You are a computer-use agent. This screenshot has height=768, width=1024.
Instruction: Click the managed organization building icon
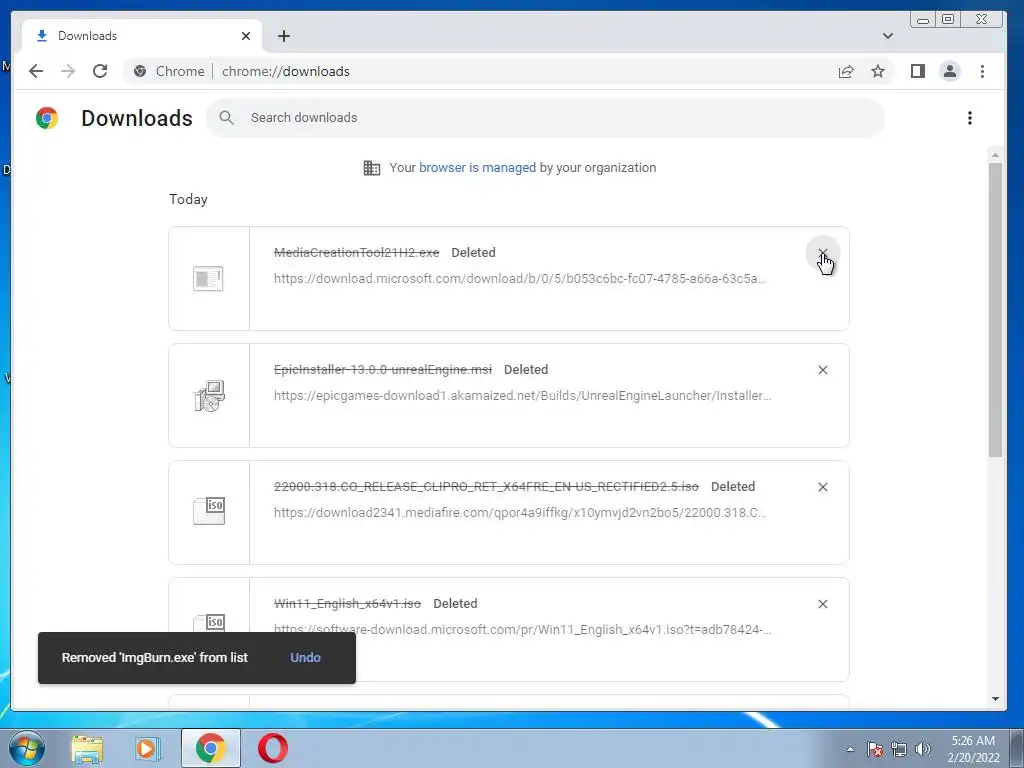click(x=372, y=168)
